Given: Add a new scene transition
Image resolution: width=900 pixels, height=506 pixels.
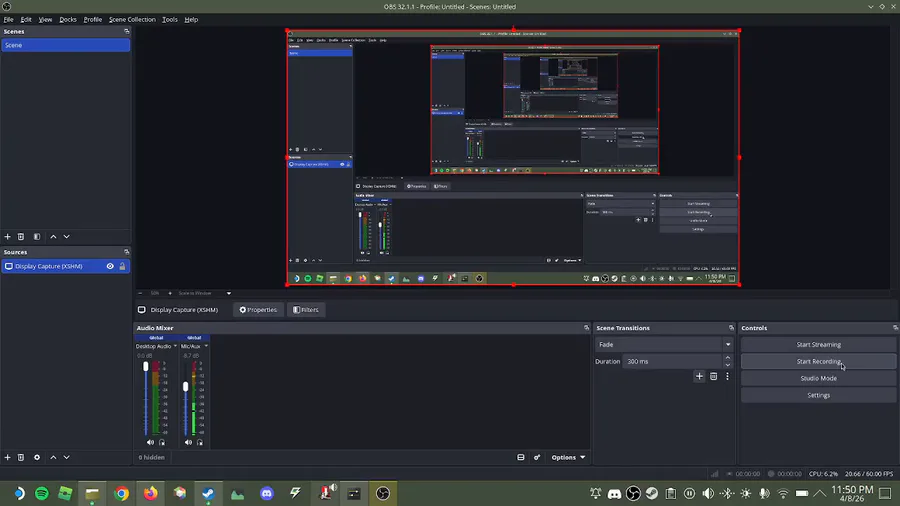Looking at the screenshot, I should pyautogui.click(x=699, y=376).
